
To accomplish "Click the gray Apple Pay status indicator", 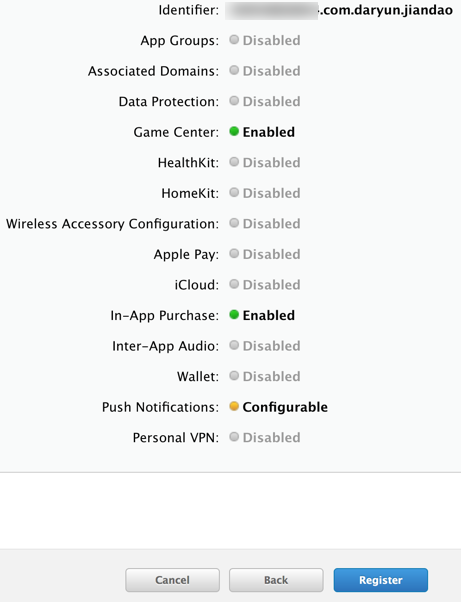I will [234, 254].
